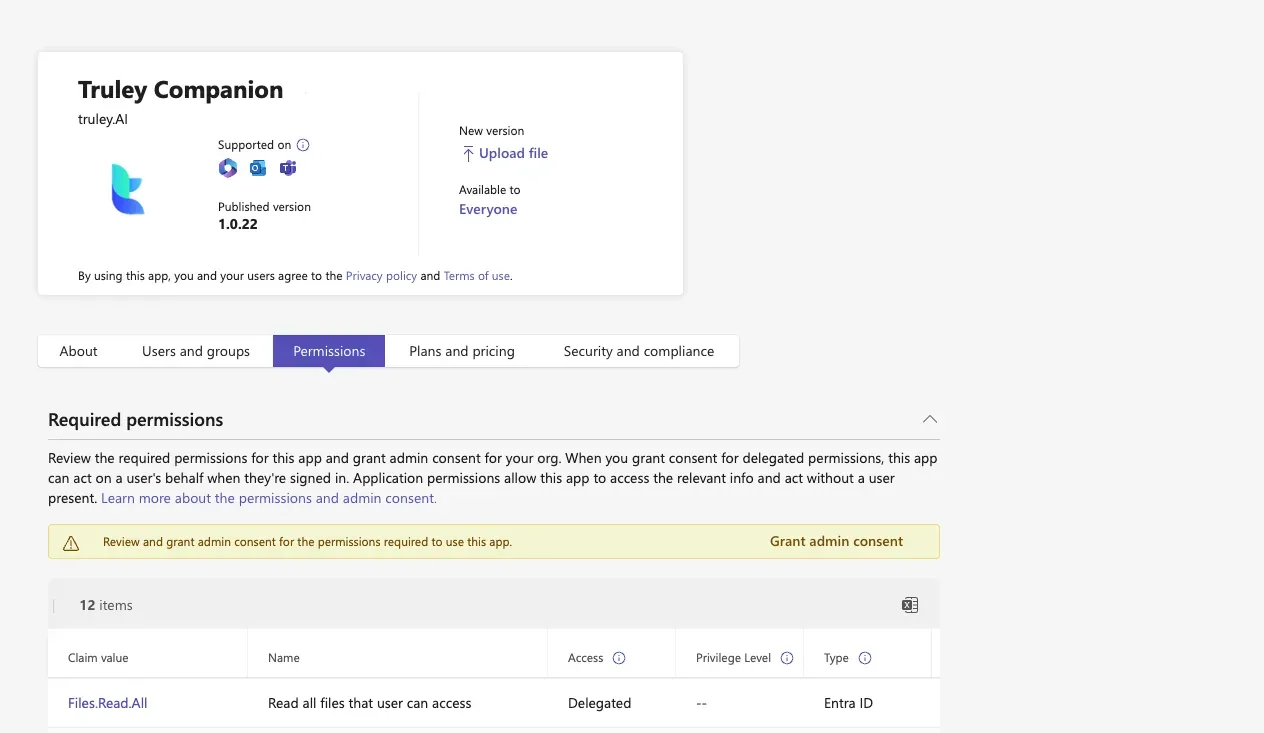Viewport: 1264px width, 733px height.
Task: Export permissions list to Excel
Action: 910,605
